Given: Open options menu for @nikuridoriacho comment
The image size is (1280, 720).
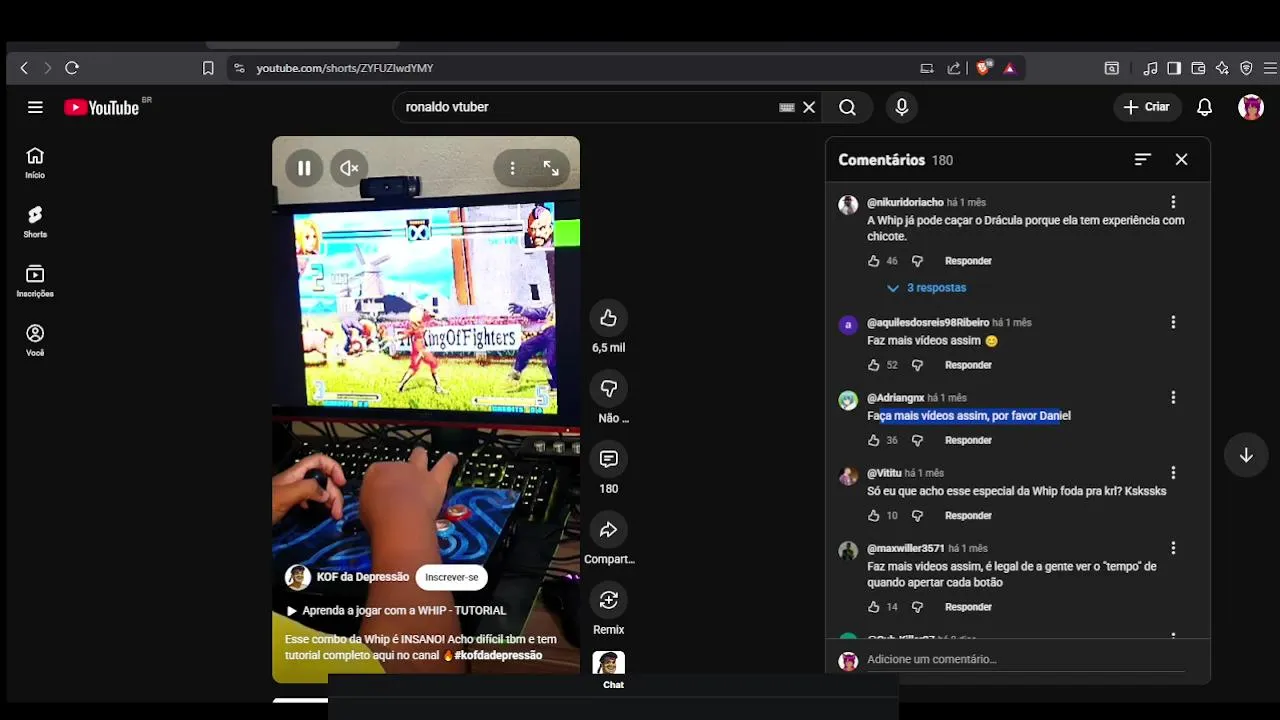Looking at the screenshot, I should point(1173,202).
